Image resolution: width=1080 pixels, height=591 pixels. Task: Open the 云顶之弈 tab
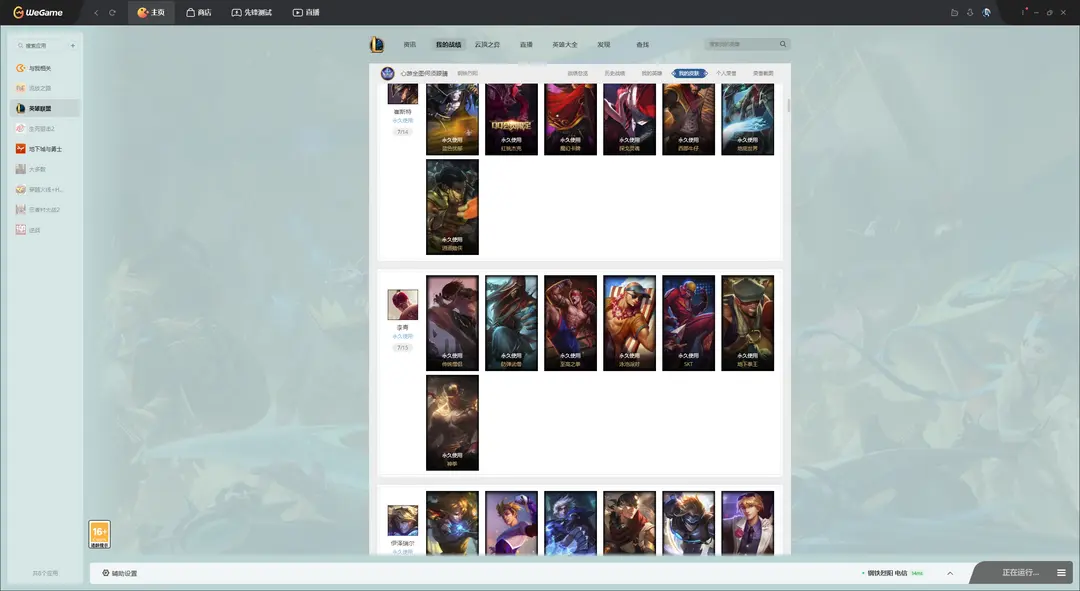pos(487,45)
